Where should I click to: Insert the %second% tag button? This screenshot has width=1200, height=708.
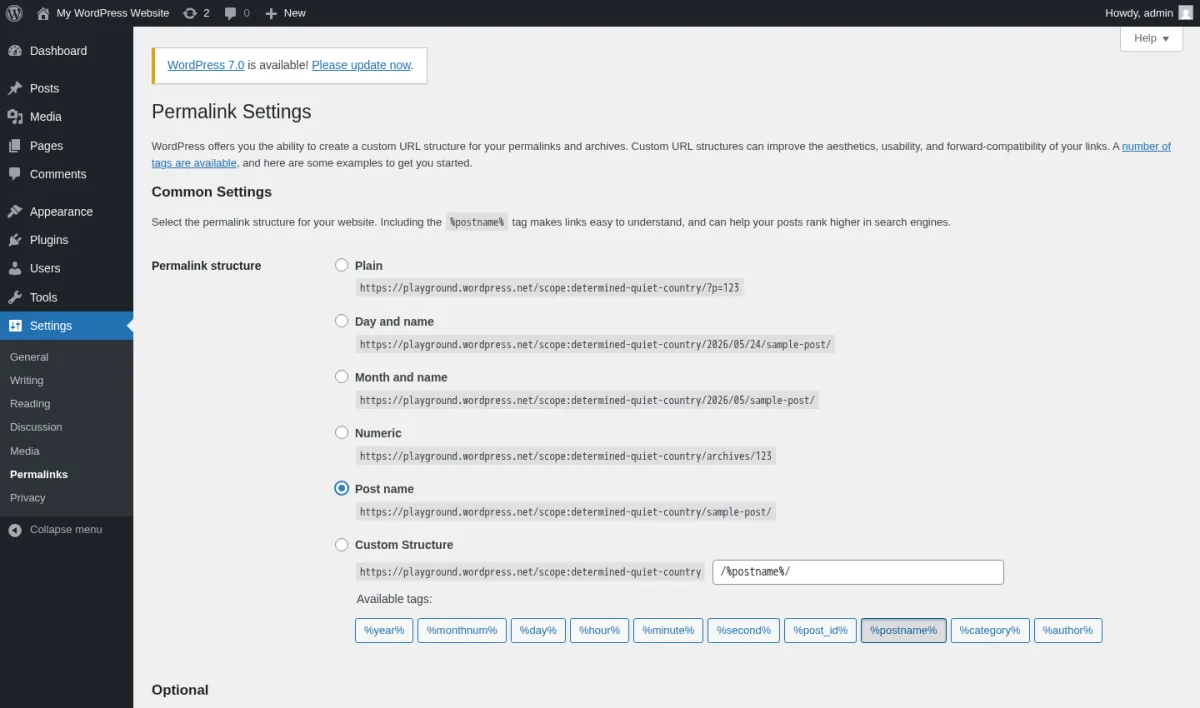743,630
